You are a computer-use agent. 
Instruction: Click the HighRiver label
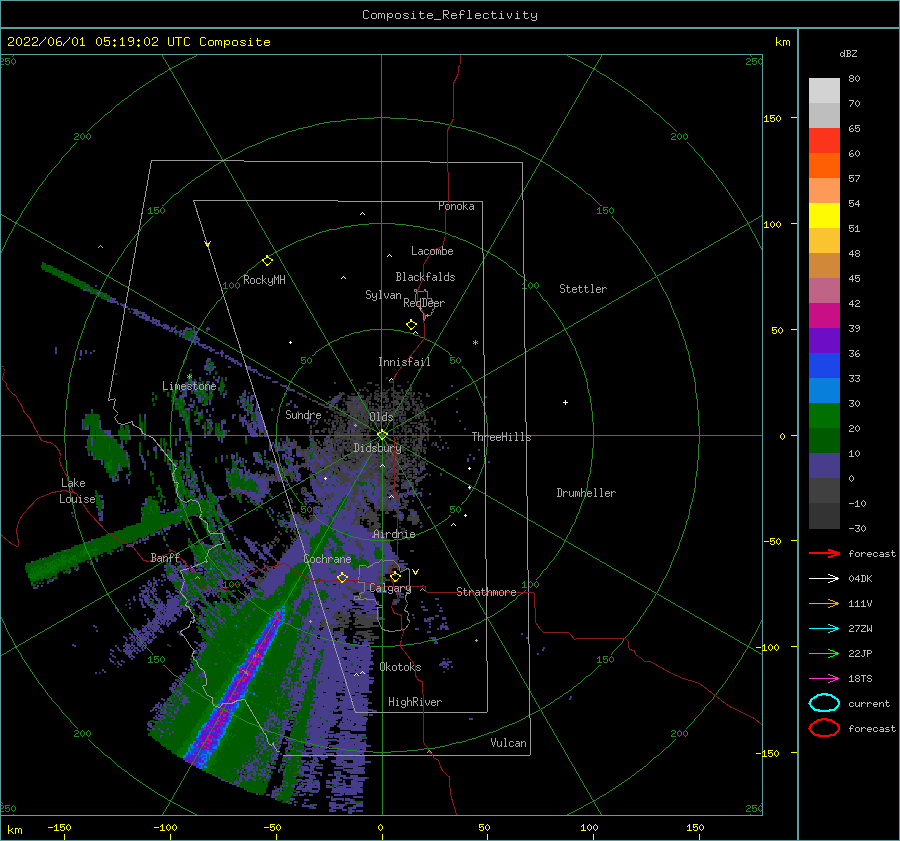tap(415, 702)
